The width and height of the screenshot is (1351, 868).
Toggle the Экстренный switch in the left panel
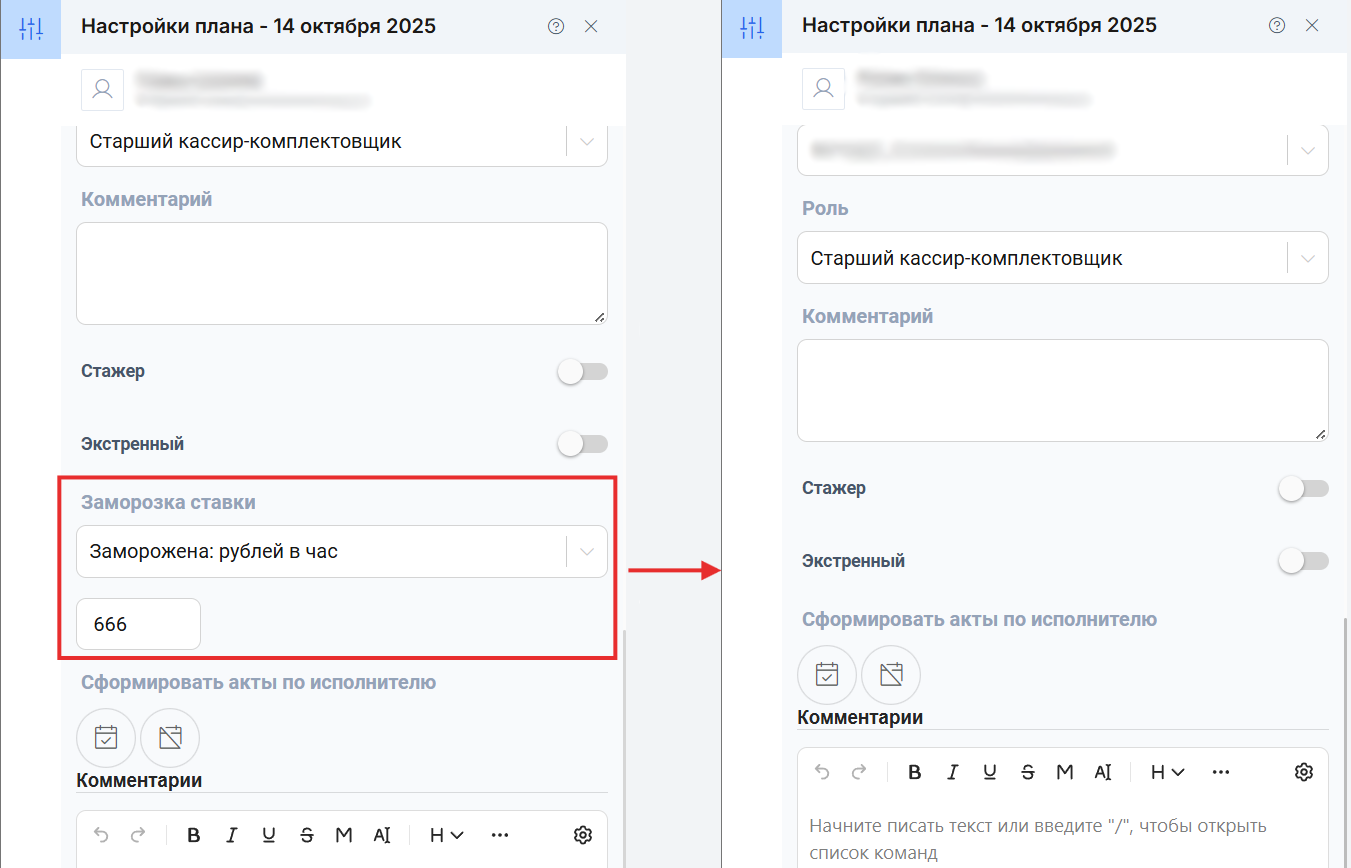[x=582, y=444]
